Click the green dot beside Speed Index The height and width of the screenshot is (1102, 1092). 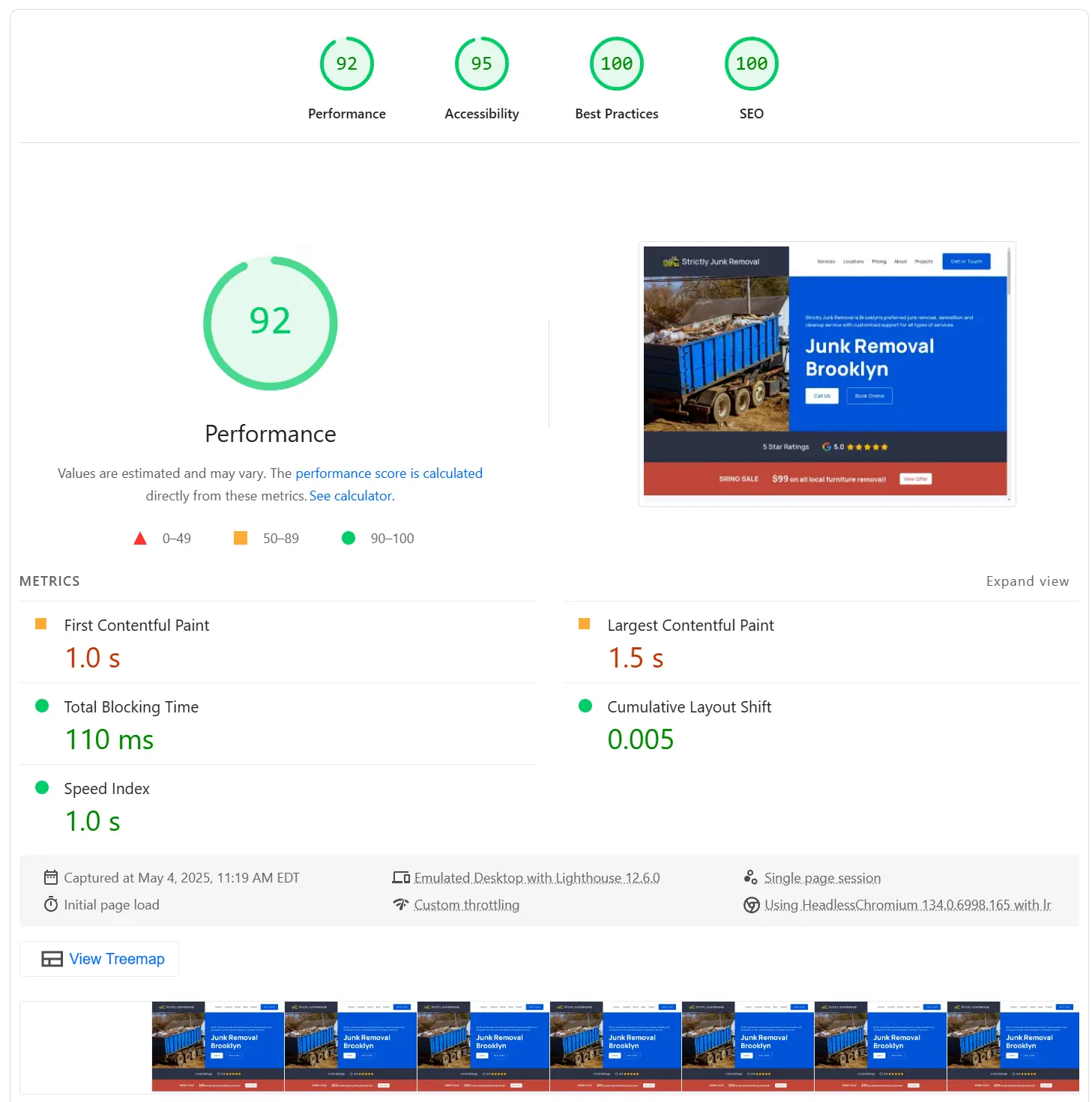[x=42, y=787]
